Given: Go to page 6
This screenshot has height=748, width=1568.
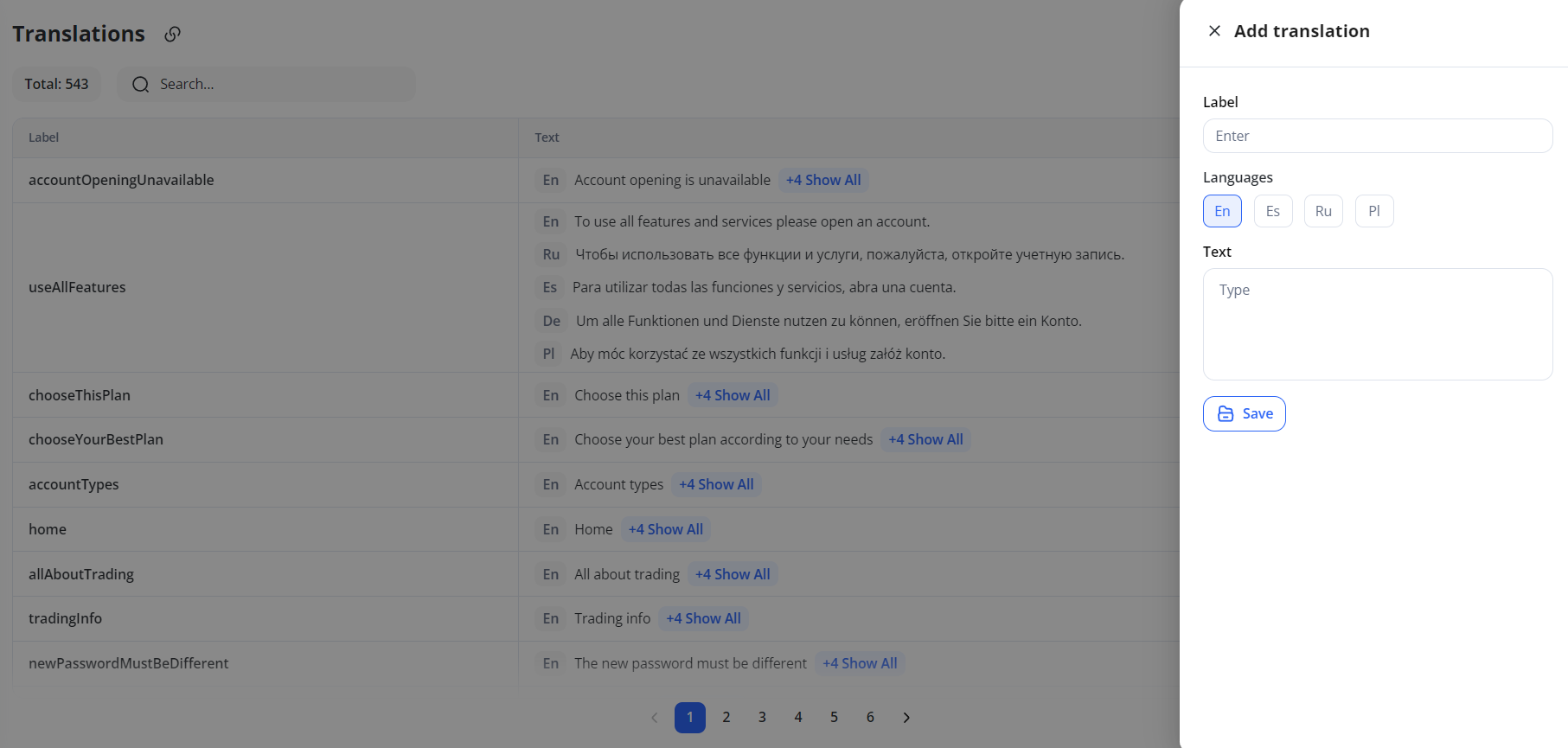Looking at the screenshot, I should 870,718.
